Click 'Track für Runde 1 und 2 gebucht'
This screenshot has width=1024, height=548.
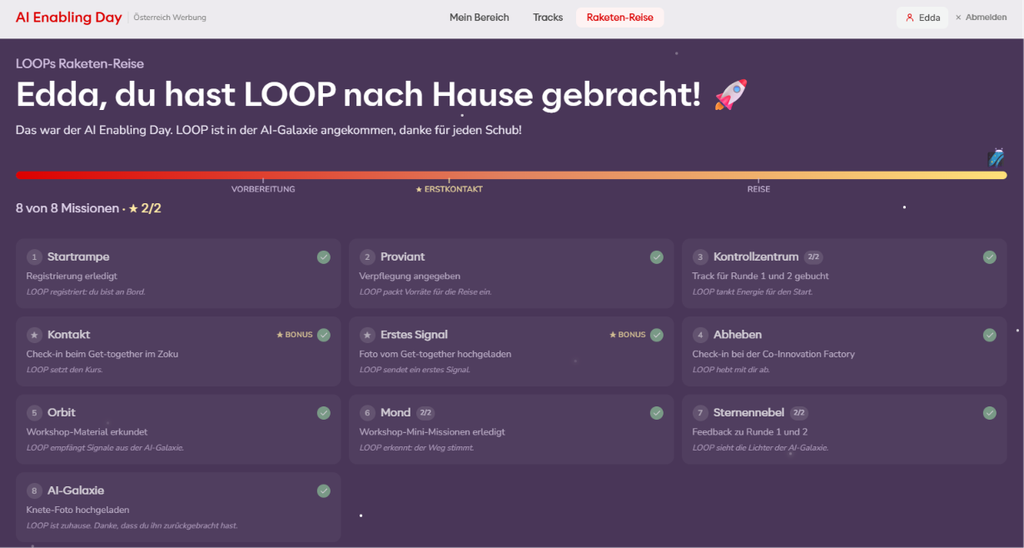pyautogui.click(x=760, y=276)
